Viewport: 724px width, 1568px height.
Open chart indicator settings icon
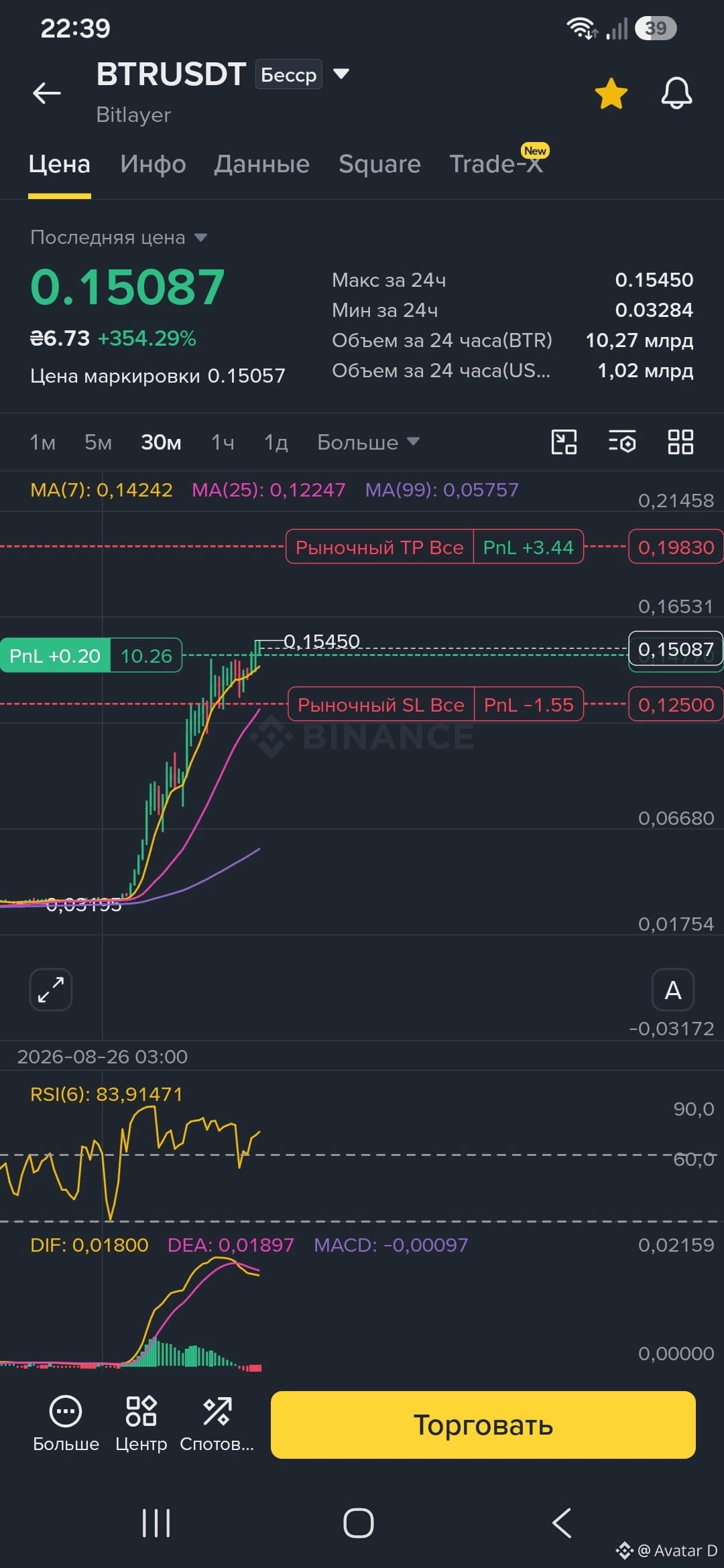(622, 442)
